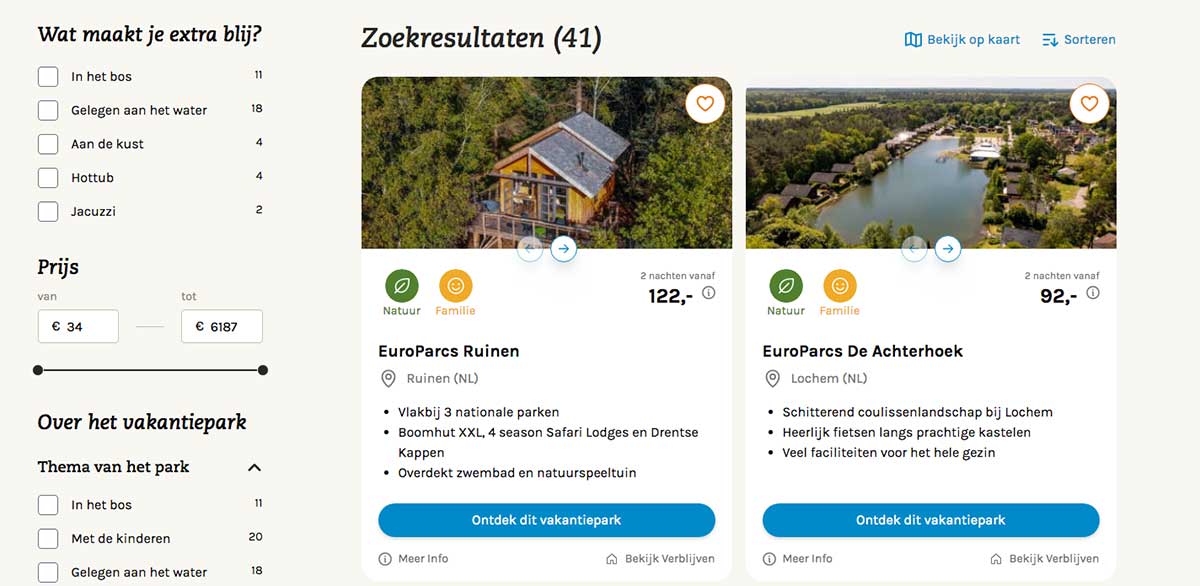Click Familie smiley icon on Achterhoek card

pos(840,286)
